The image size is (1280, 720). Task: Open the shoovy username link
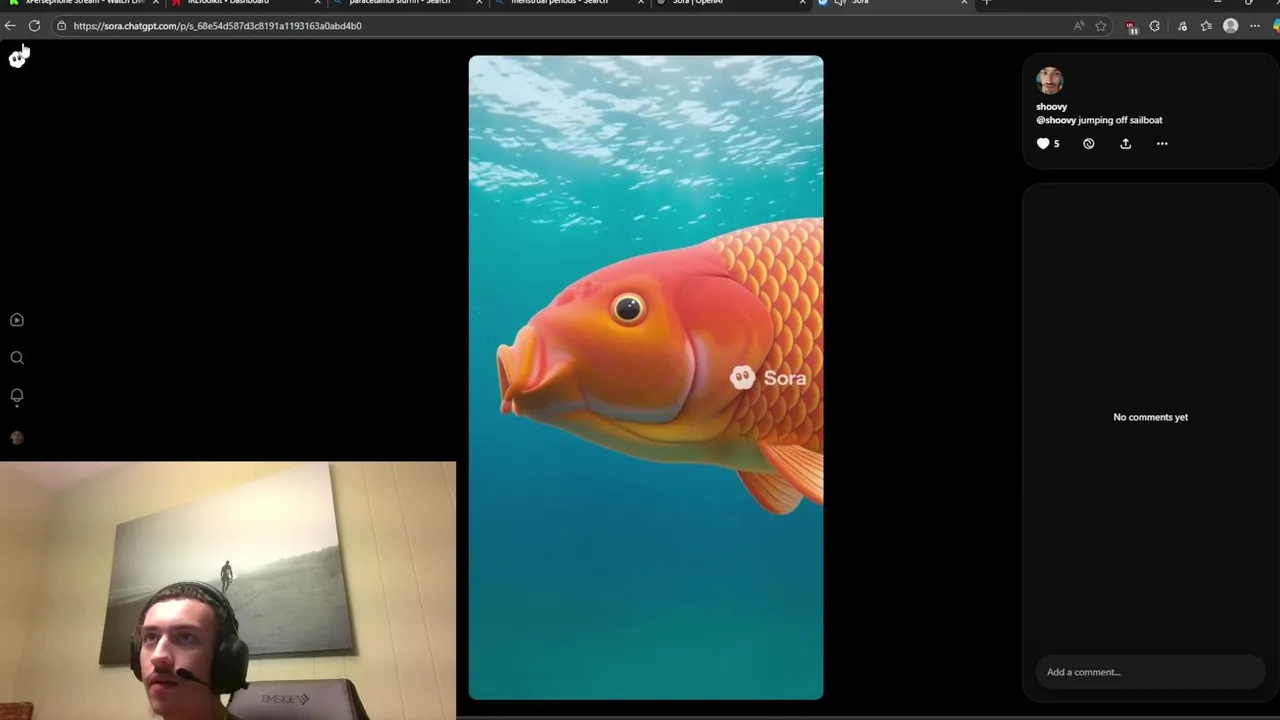1051,106
